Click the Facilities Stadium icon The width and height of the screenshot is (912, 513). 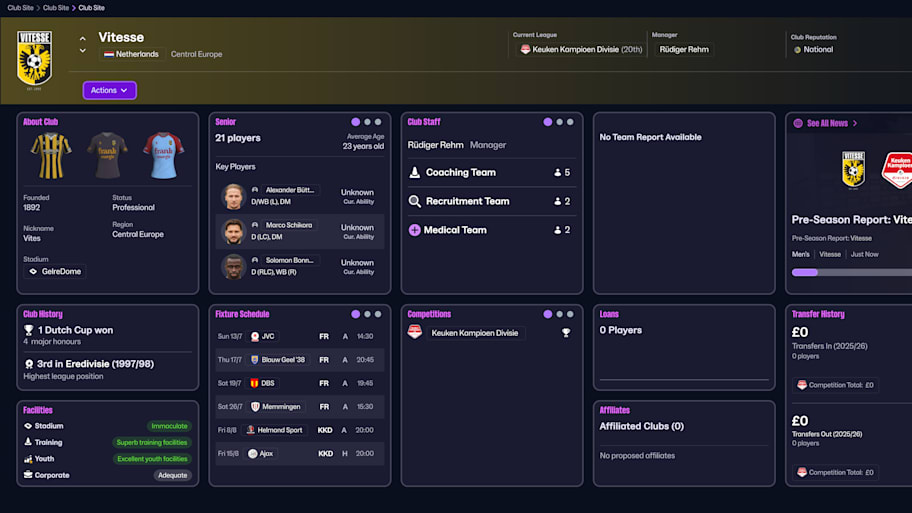28,426
